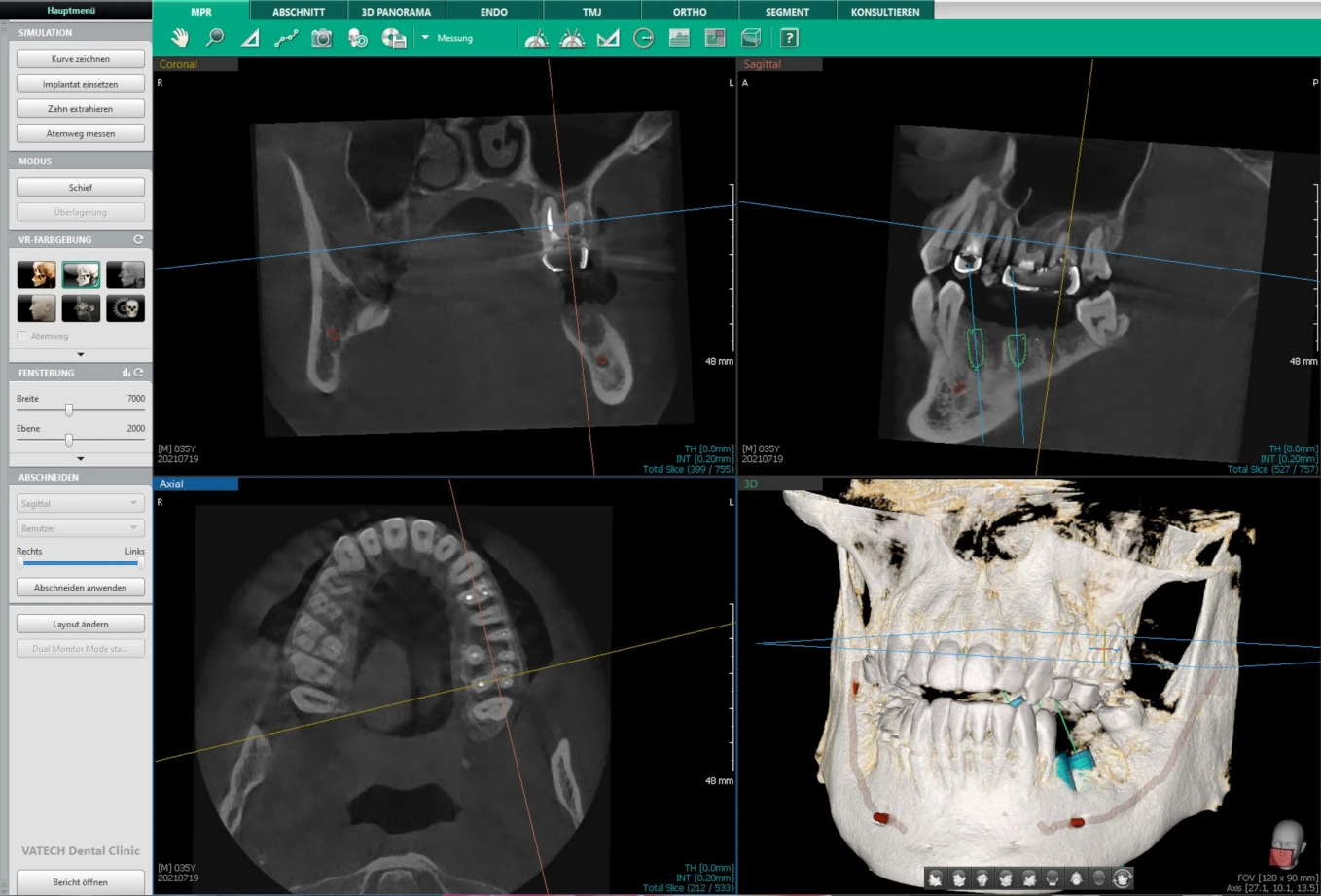This screenshot has height=896, width=1321.
Task: Pick the gear-and-skull custom VR preset
Action: [125, 308]
